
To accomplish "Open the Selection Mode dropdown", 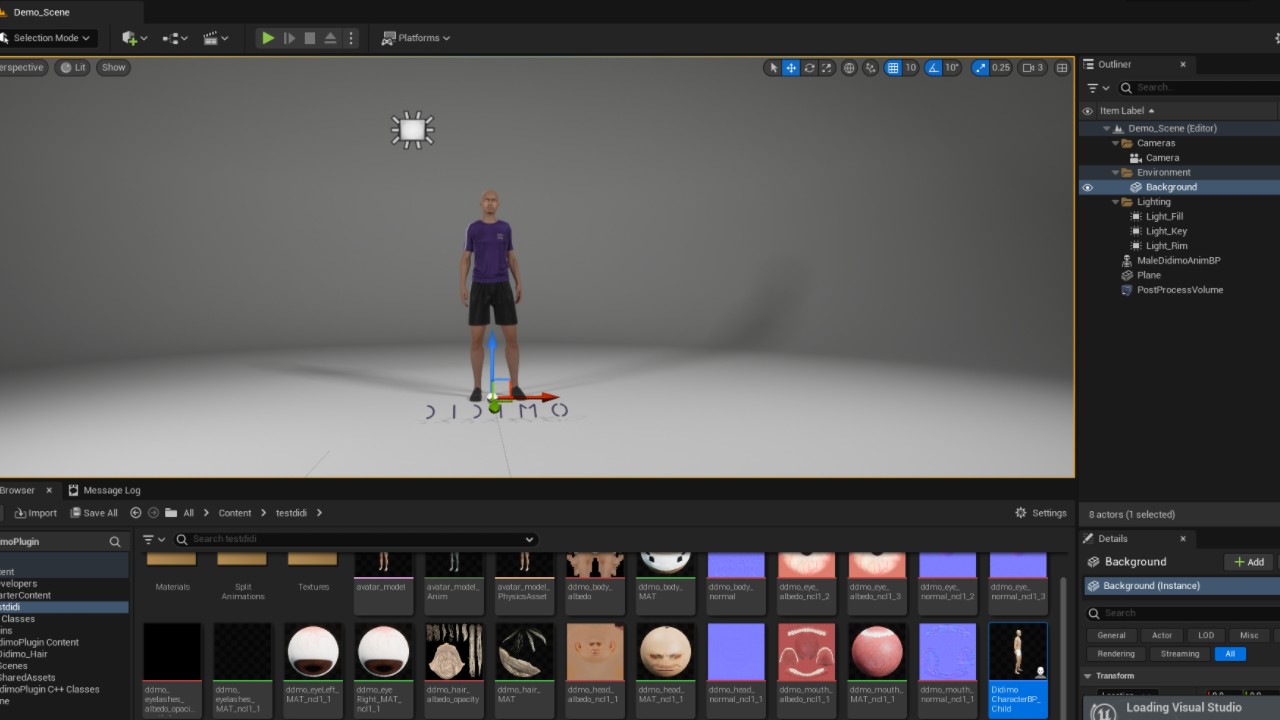I will (x=48, y=38).
